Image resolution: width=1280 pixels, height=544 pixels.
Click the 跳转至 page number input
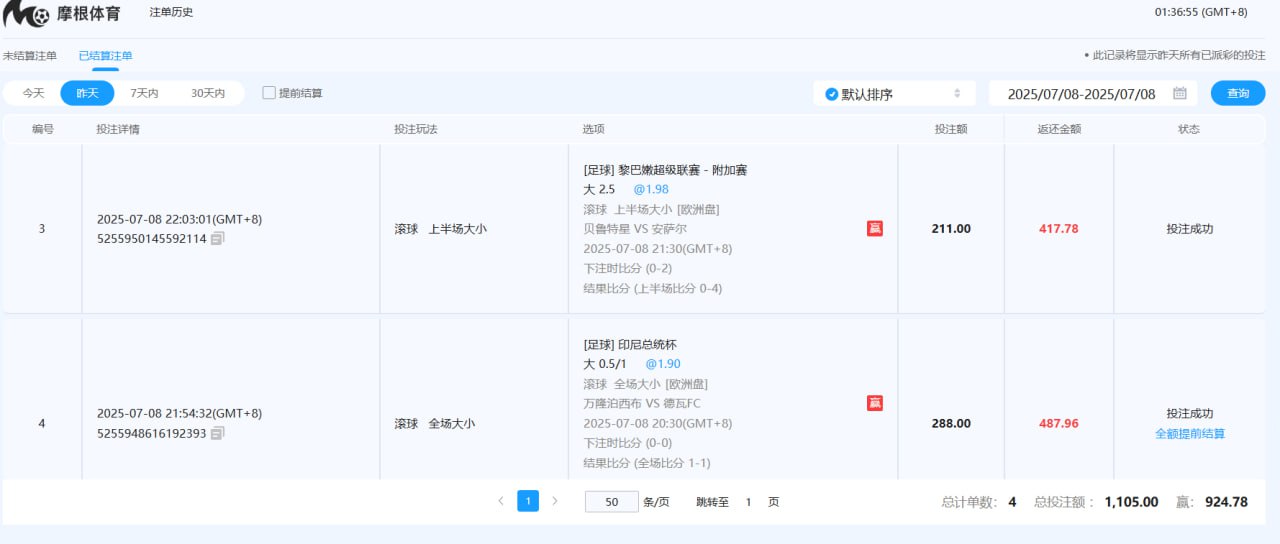(x=748, y=502)
